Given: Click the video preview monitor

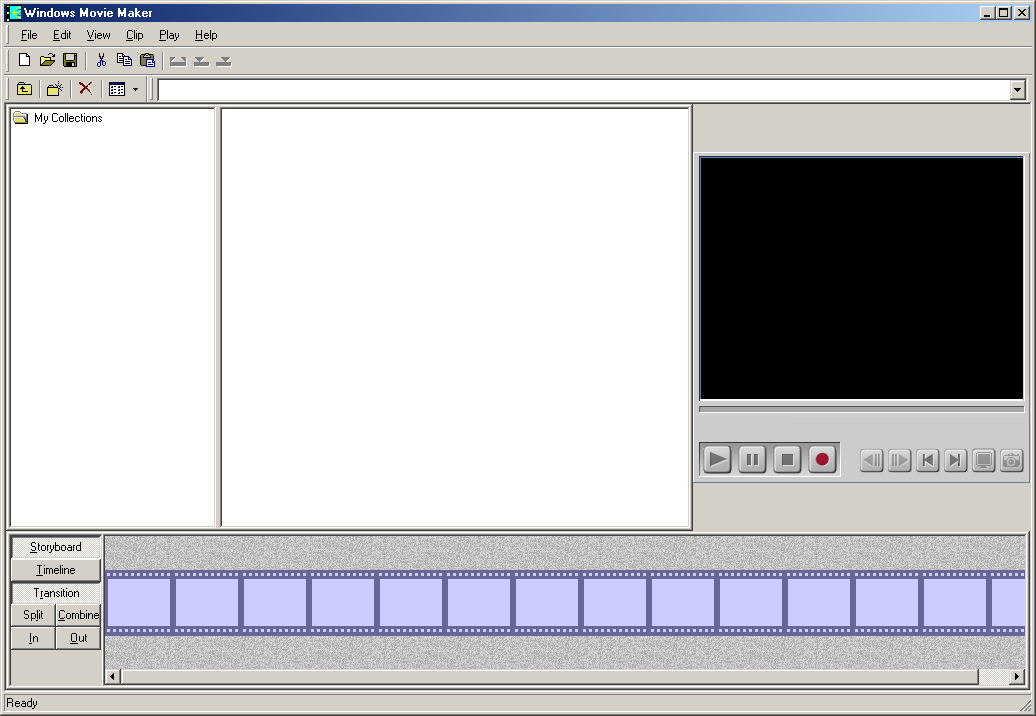Looking at the screenshot, I should tap(862, 278).
